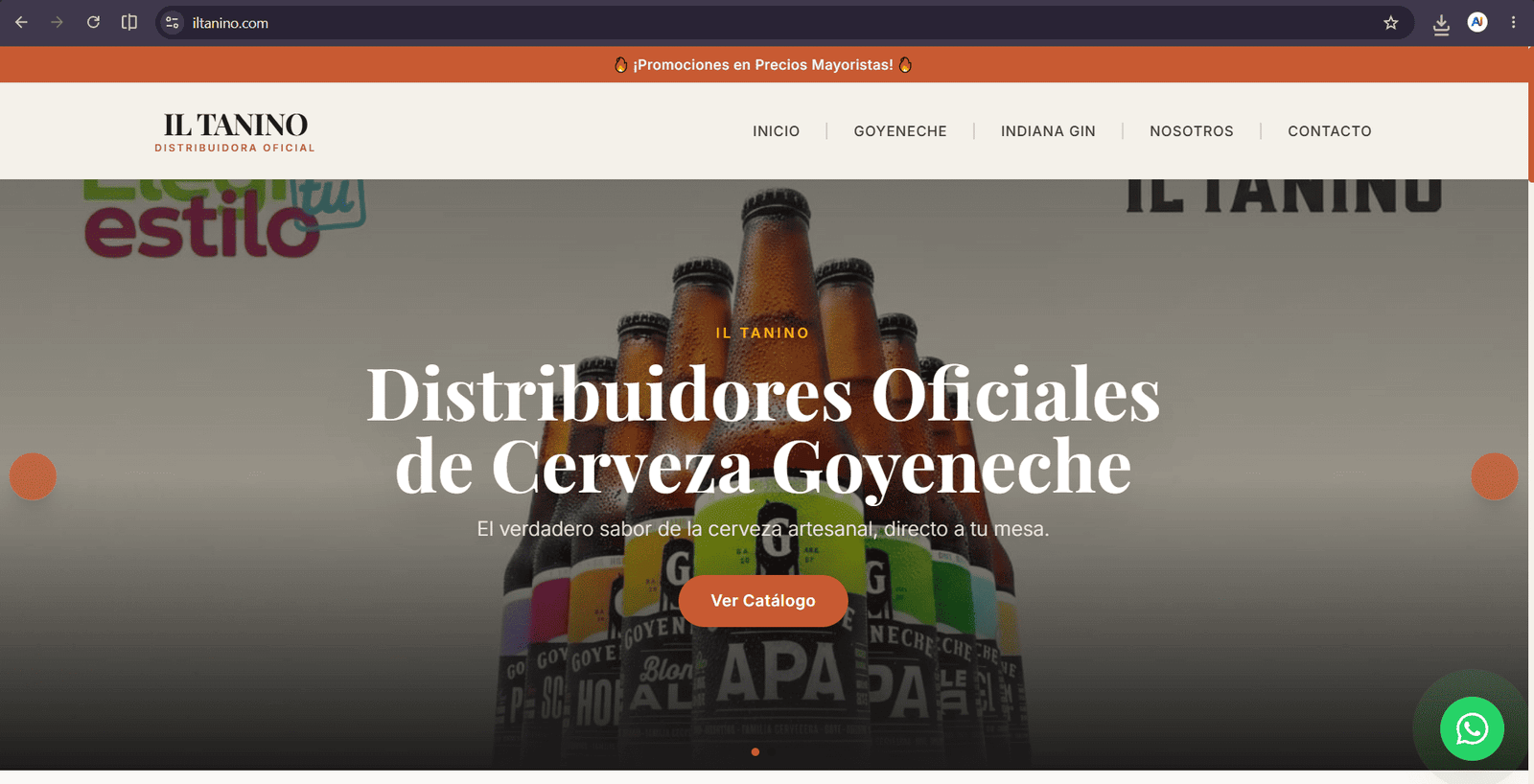Image resolution: width=1534 pixels, height=784 pixels.
Task: Focus the address bar showing iltanino.com
Action: click(784, 22)
